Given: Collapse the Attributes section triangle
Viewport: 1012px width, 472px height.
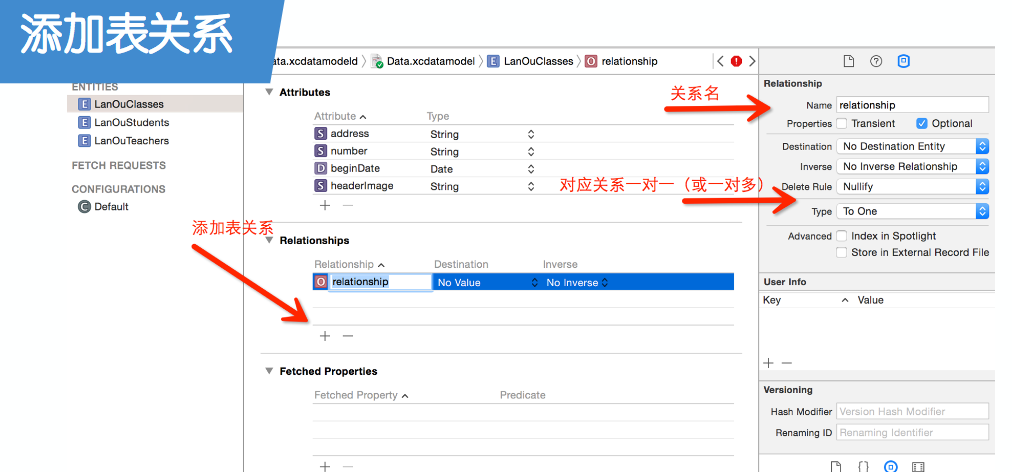Looking at the screenshot, I should (268, 92).
